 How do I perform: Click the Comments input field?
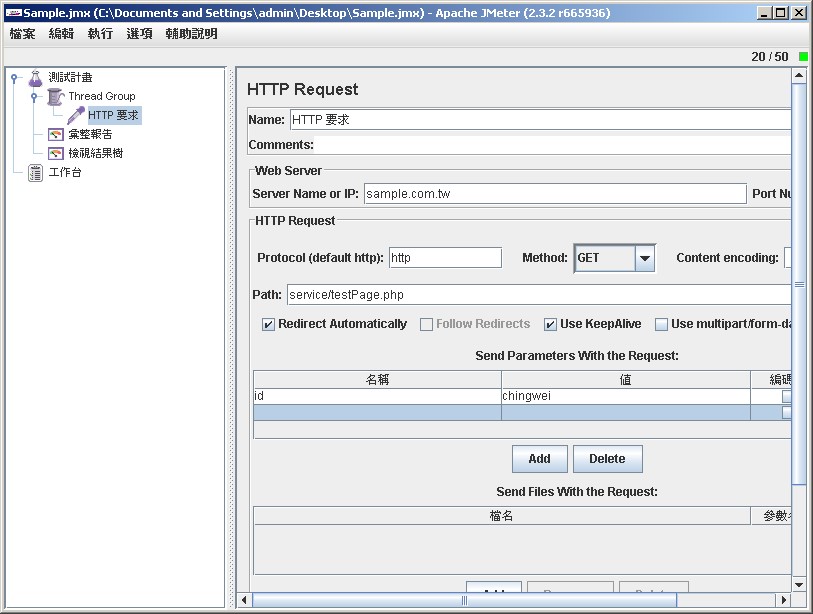(x=553, y=145)
